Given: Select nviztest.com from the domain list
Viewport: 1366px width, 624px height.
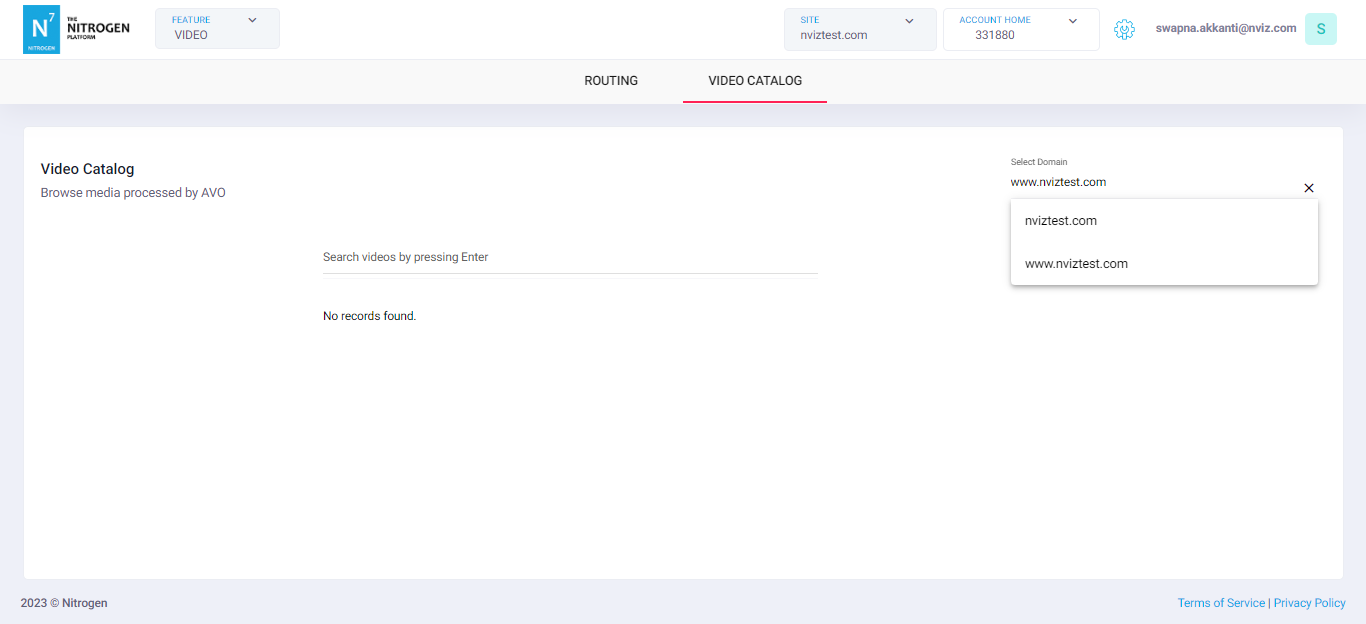Looking at the screenshot, I should 1060,220.
